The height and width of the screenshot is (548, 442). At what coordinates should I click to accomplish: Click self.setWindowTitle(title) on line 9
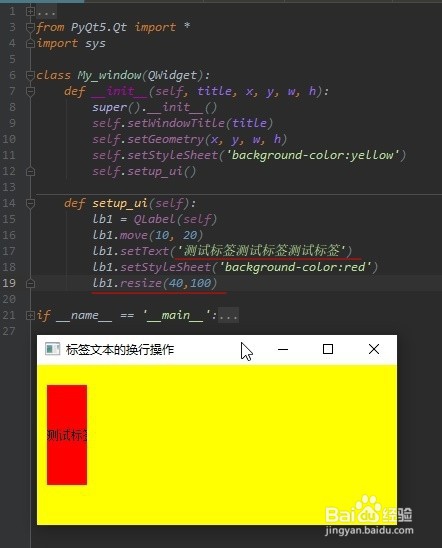coord(182,123)
